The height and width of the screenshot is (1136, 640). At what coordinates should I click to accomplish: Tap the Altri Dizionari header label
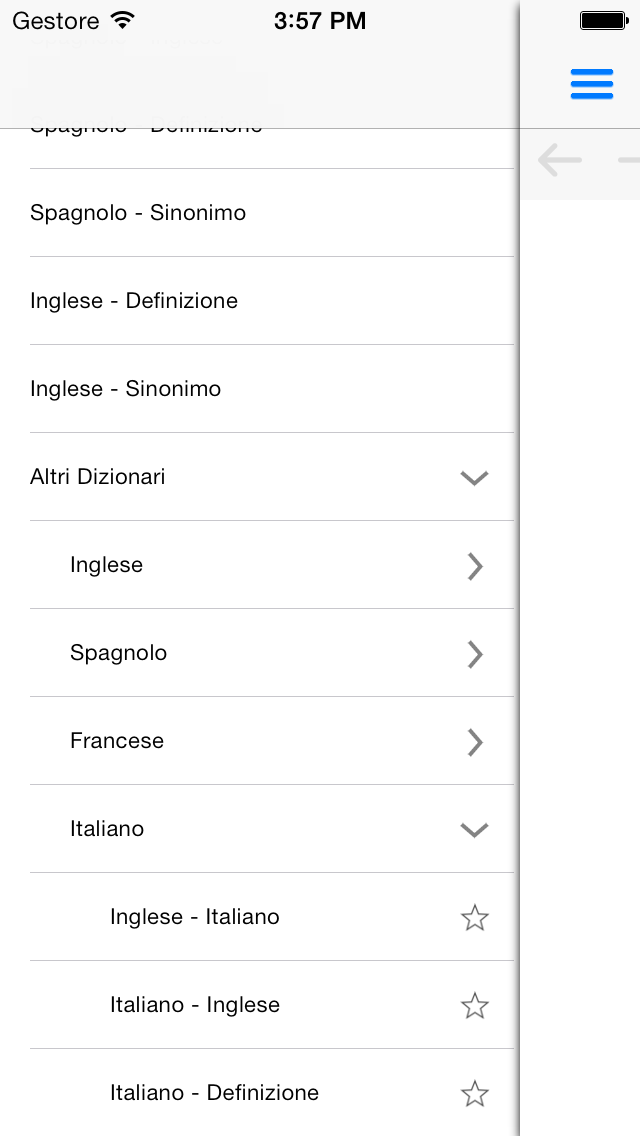point(97,477)
